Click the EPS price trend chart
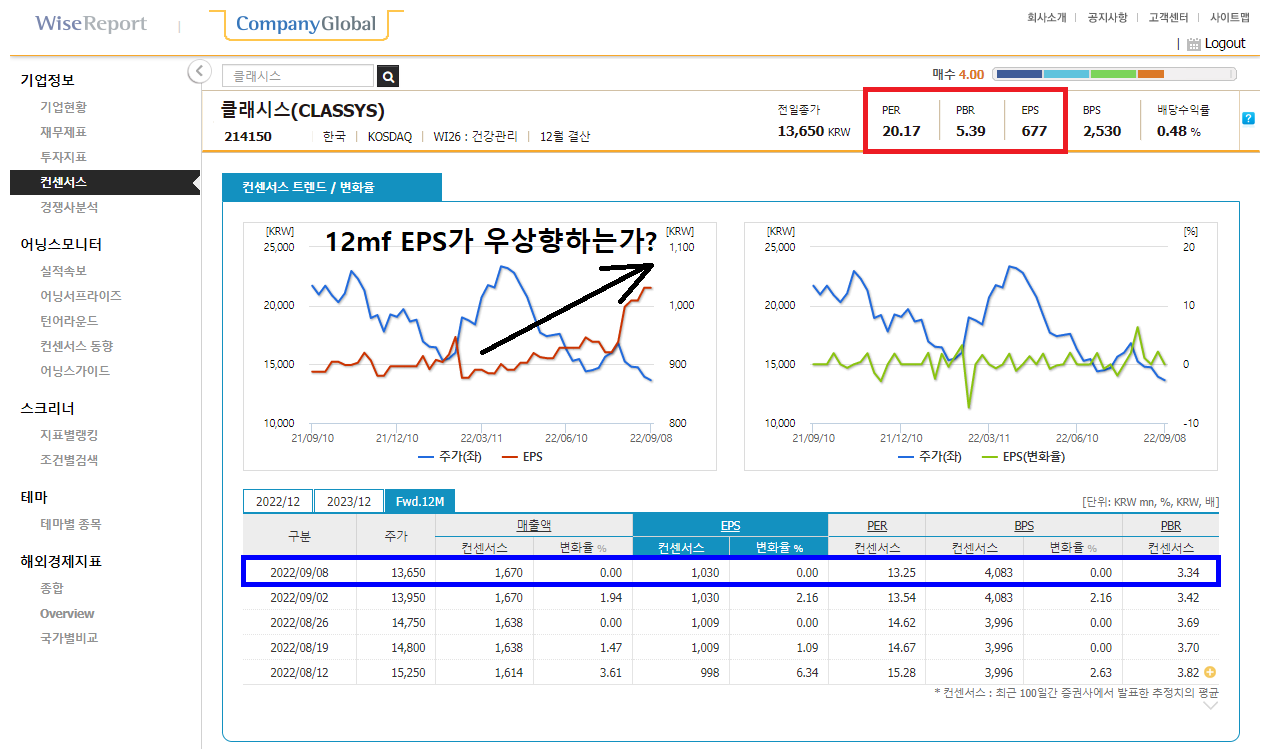 click(480, 346)
